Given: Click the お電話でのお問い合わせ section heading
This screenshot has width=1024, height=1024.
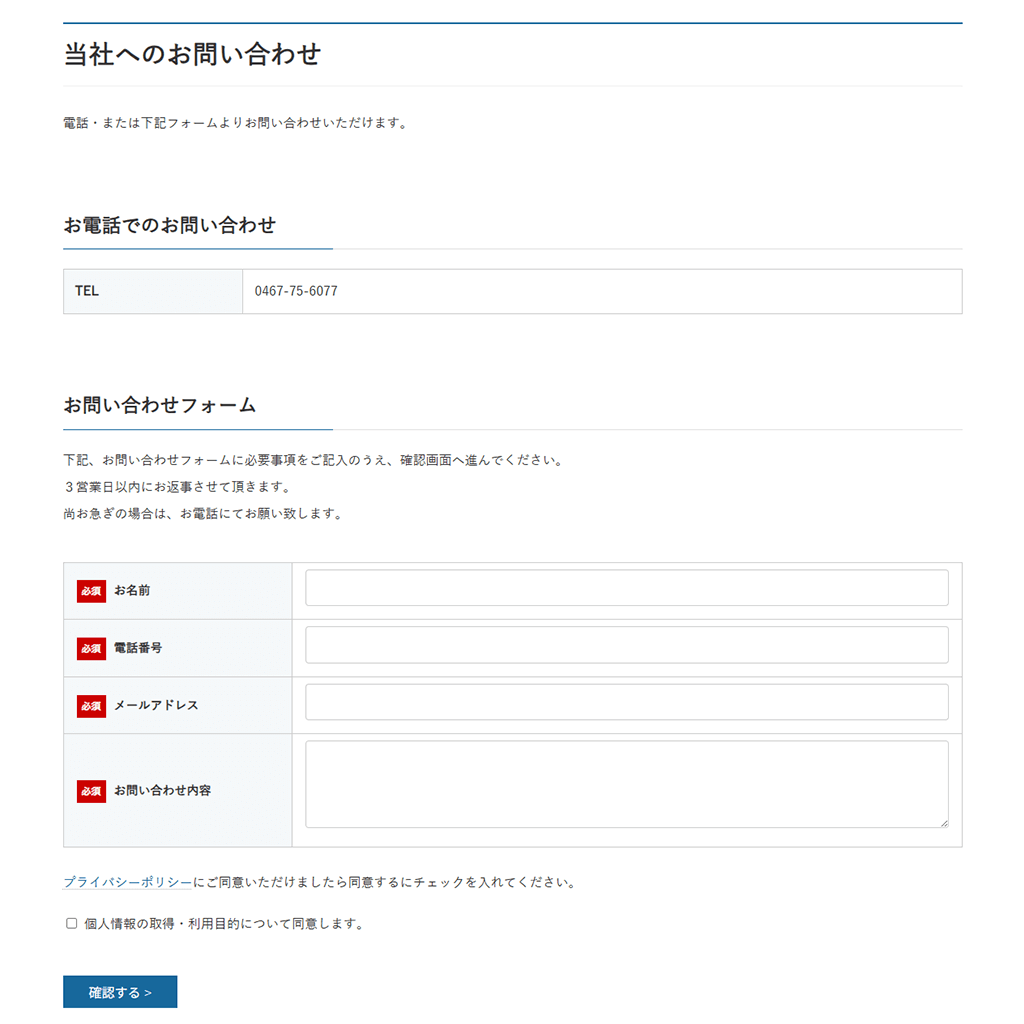Looking at the screenshot, I should point(170,225).
